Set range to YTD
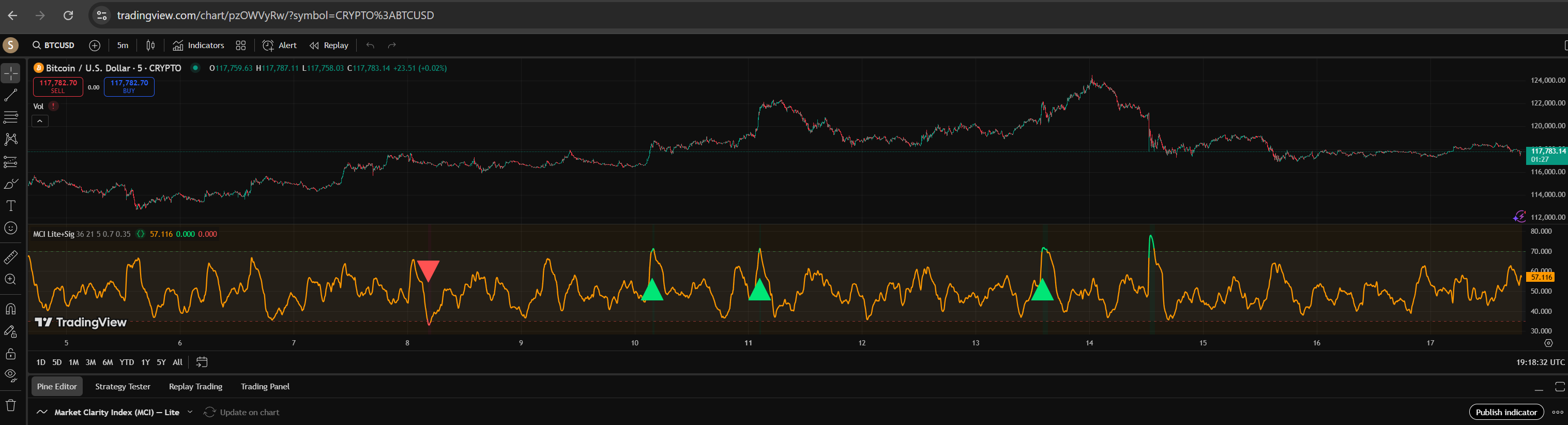The image size is (1568, 425). click(127, 362)
